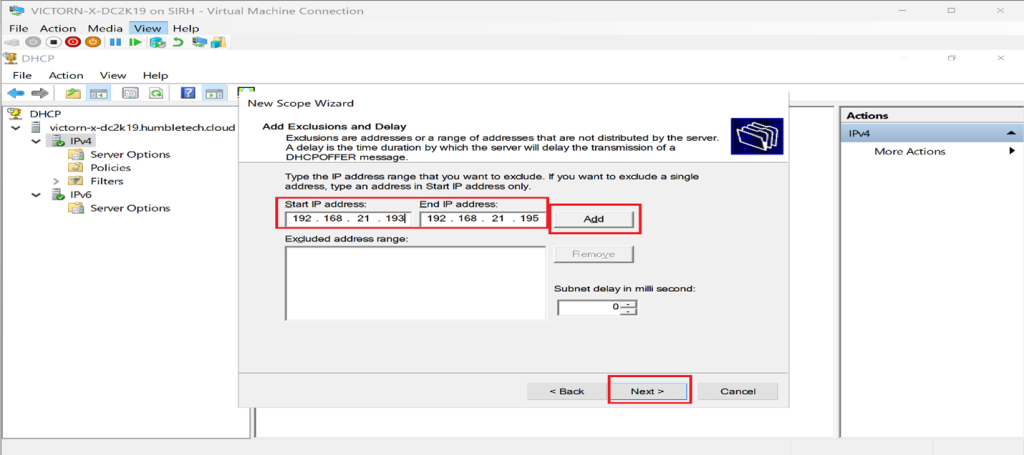The width and height of the screenshot is (1024, 455).
Task: Expand the More Actions submenu arrow
Action: pos(1012,151)
